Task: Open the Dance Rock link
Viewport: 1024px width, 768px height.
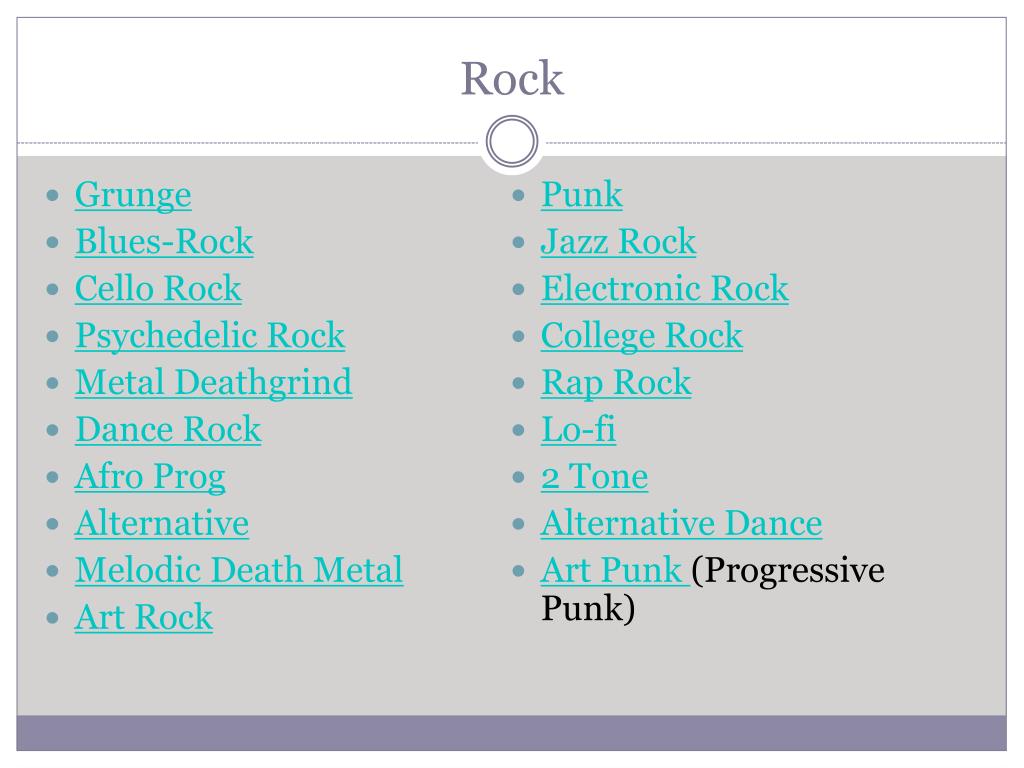Action: point(168,430)
